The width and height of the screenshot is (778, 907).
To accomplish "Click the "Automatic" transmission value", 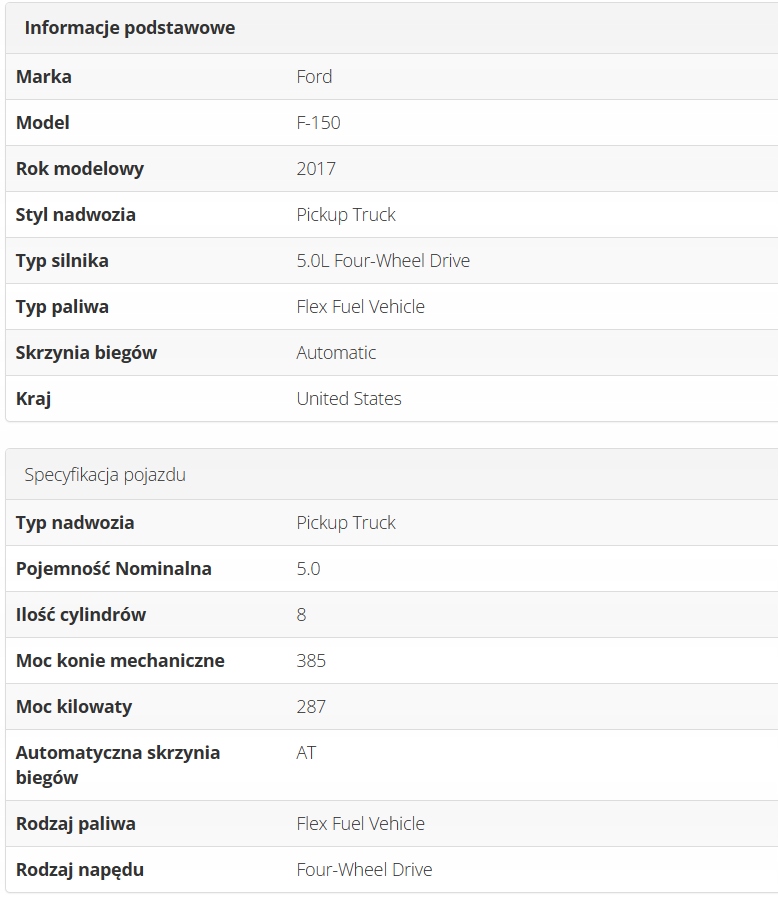I will [336, 353].
